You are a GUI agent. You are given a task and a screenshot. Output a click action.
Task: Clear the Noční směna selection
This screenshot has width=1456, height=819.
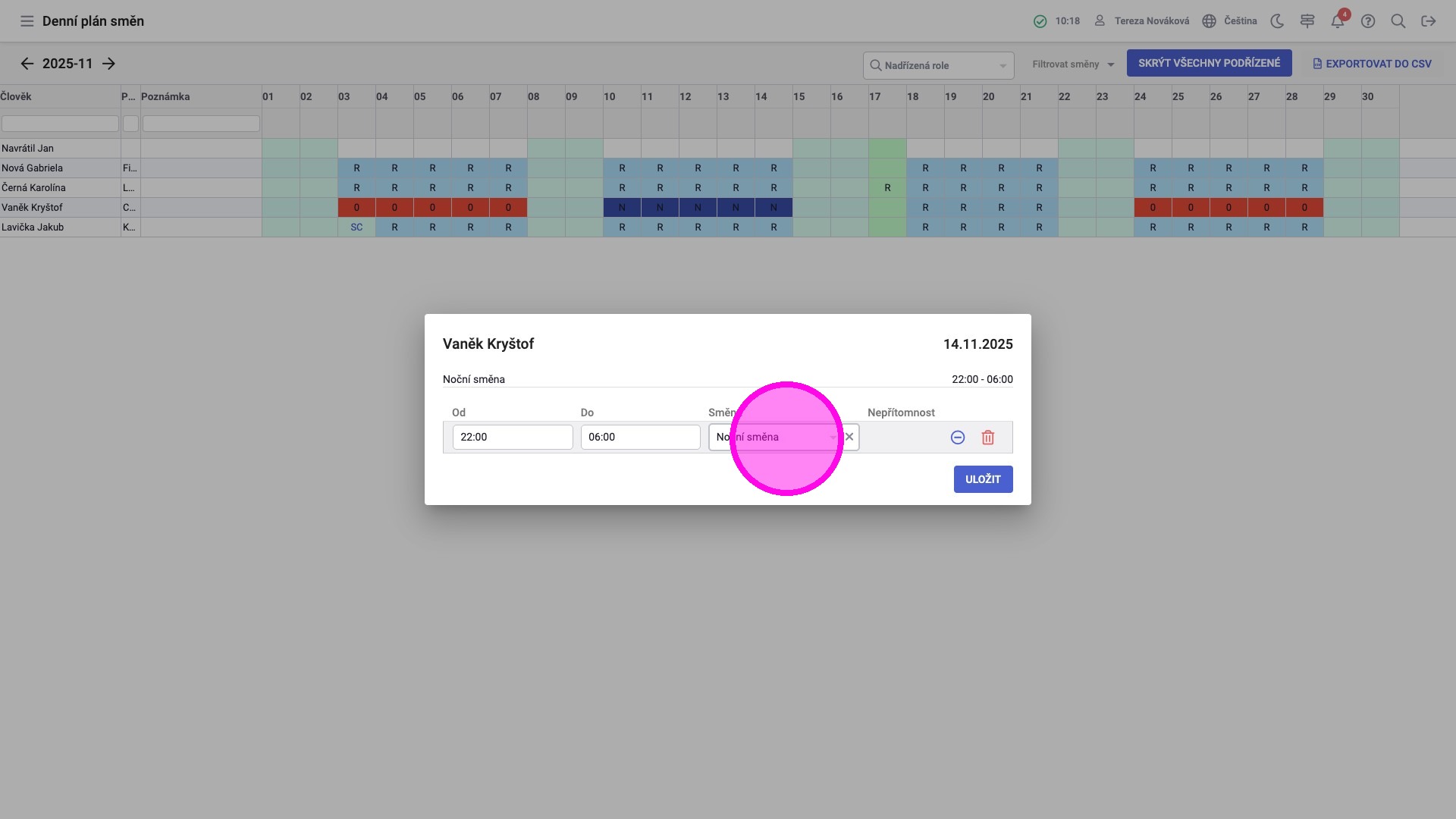coord(849,437)
